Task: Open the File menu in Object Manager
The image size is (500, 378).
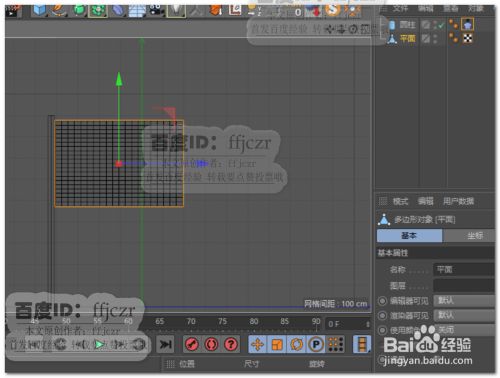Action: coord(400,9)
